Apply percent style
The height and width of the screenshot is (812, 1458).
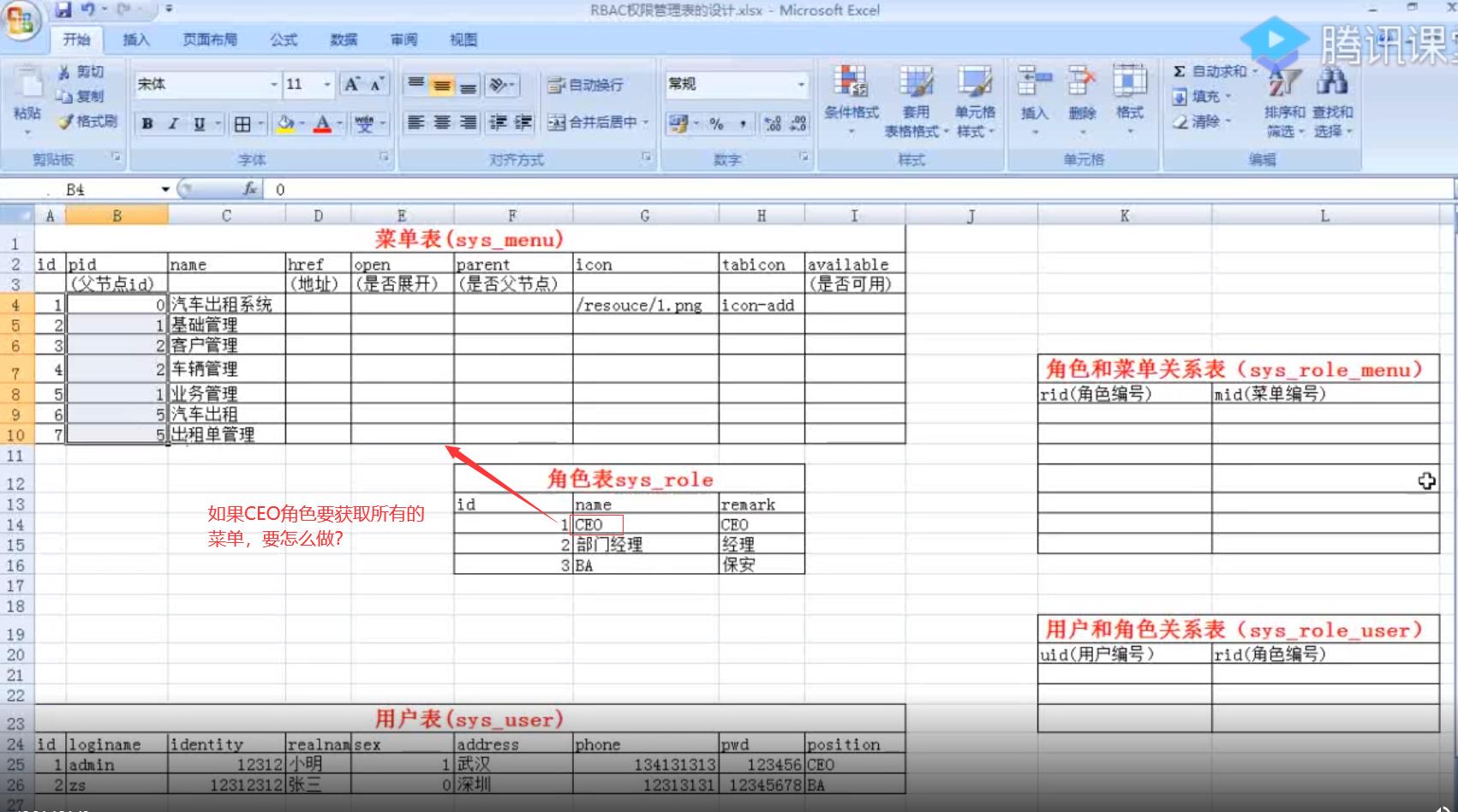pyautogui.click(x=717, y=124)
